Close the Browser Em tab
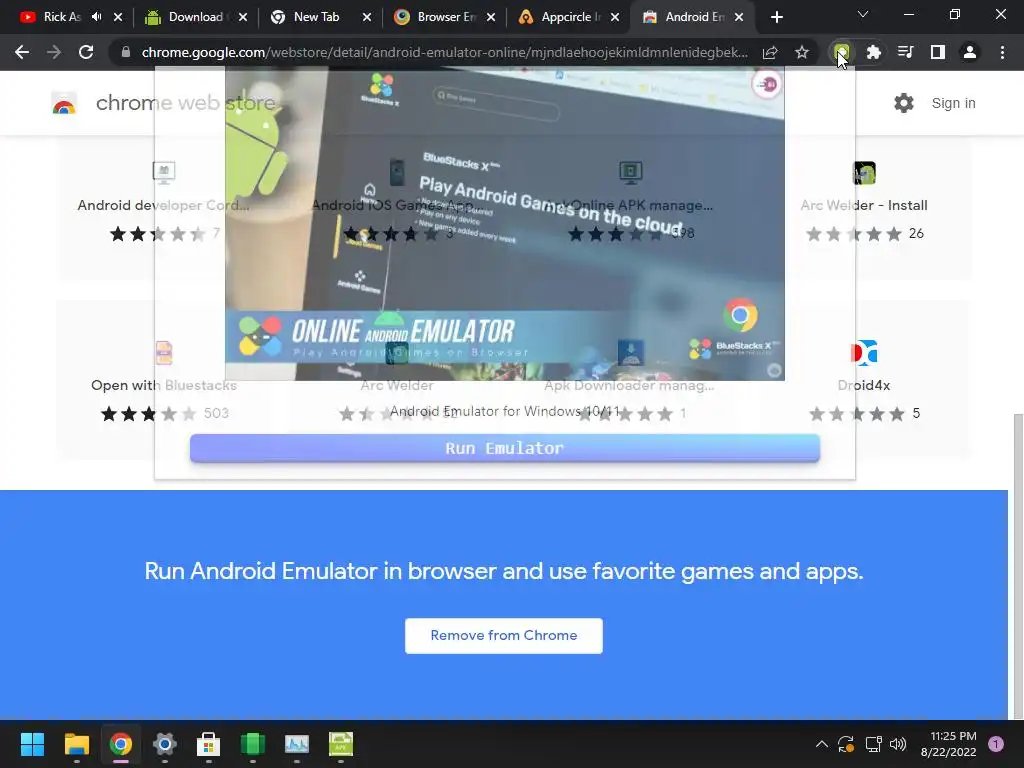This screenshot has width=1024, height=768. point(491,17)
